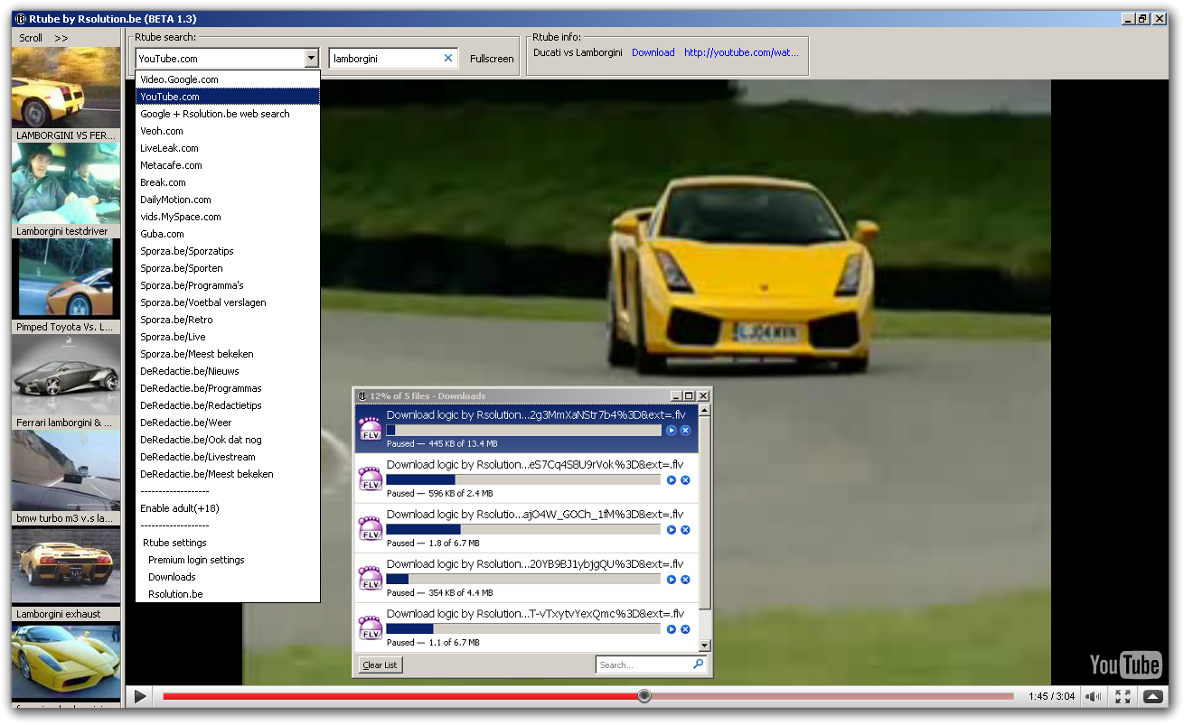Open the Lamborgini testdriver video thumbnail
The image size is (1184, 725).
[x=66, y=183]
